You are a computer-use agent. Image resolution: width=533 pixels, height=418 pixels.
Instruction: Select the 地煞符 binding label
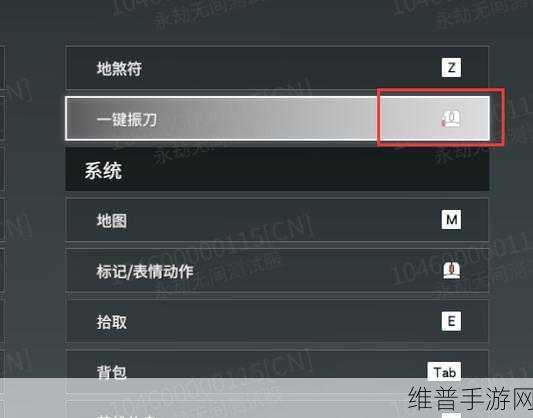(x=119, y=68)
